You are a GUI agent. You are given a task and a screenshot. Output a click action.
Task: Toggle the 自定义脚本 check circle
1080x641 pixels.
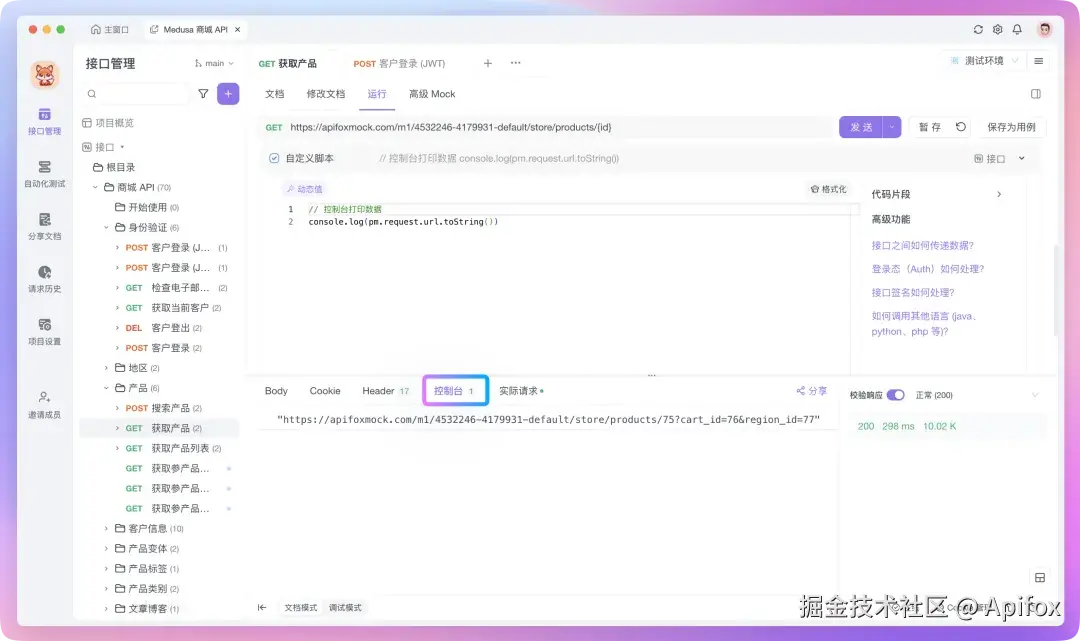[x=274, y=158]
